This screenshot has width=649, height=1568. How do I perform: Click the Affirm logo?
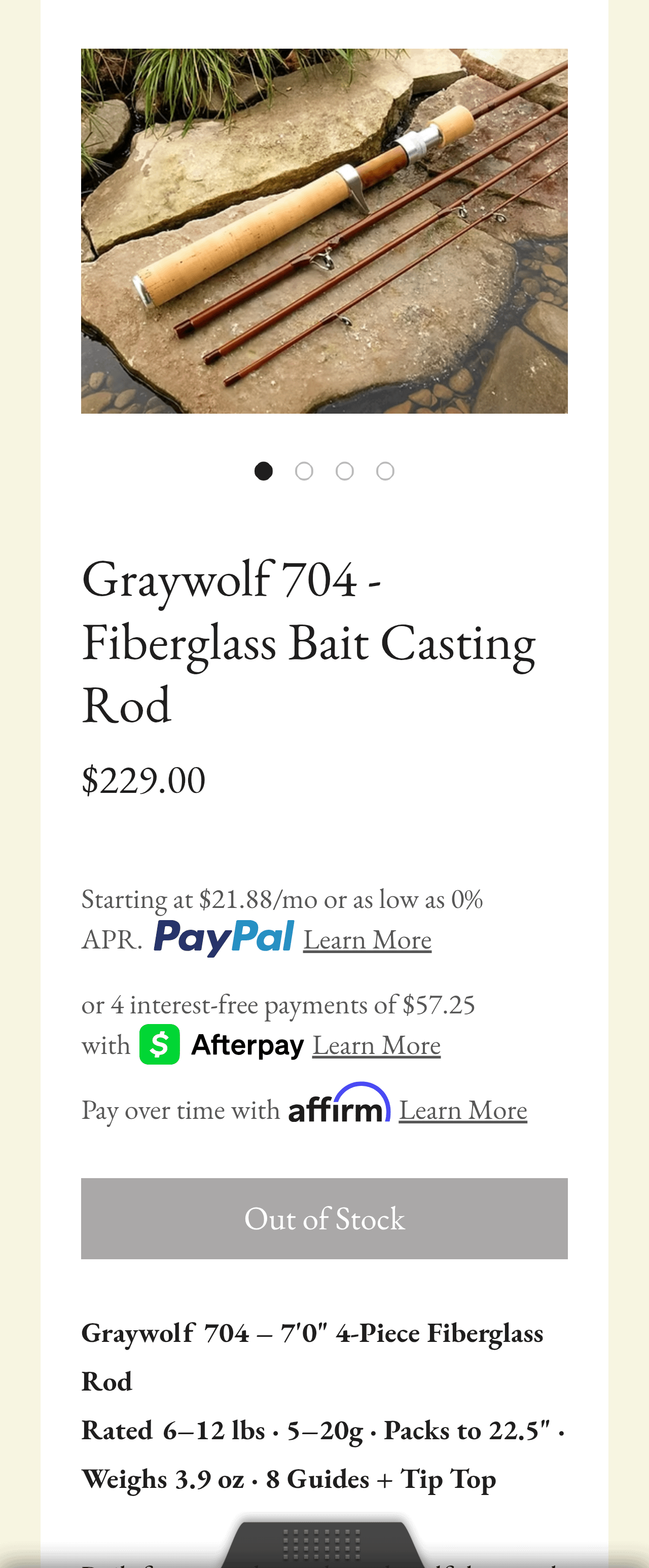coord(339,1104)
